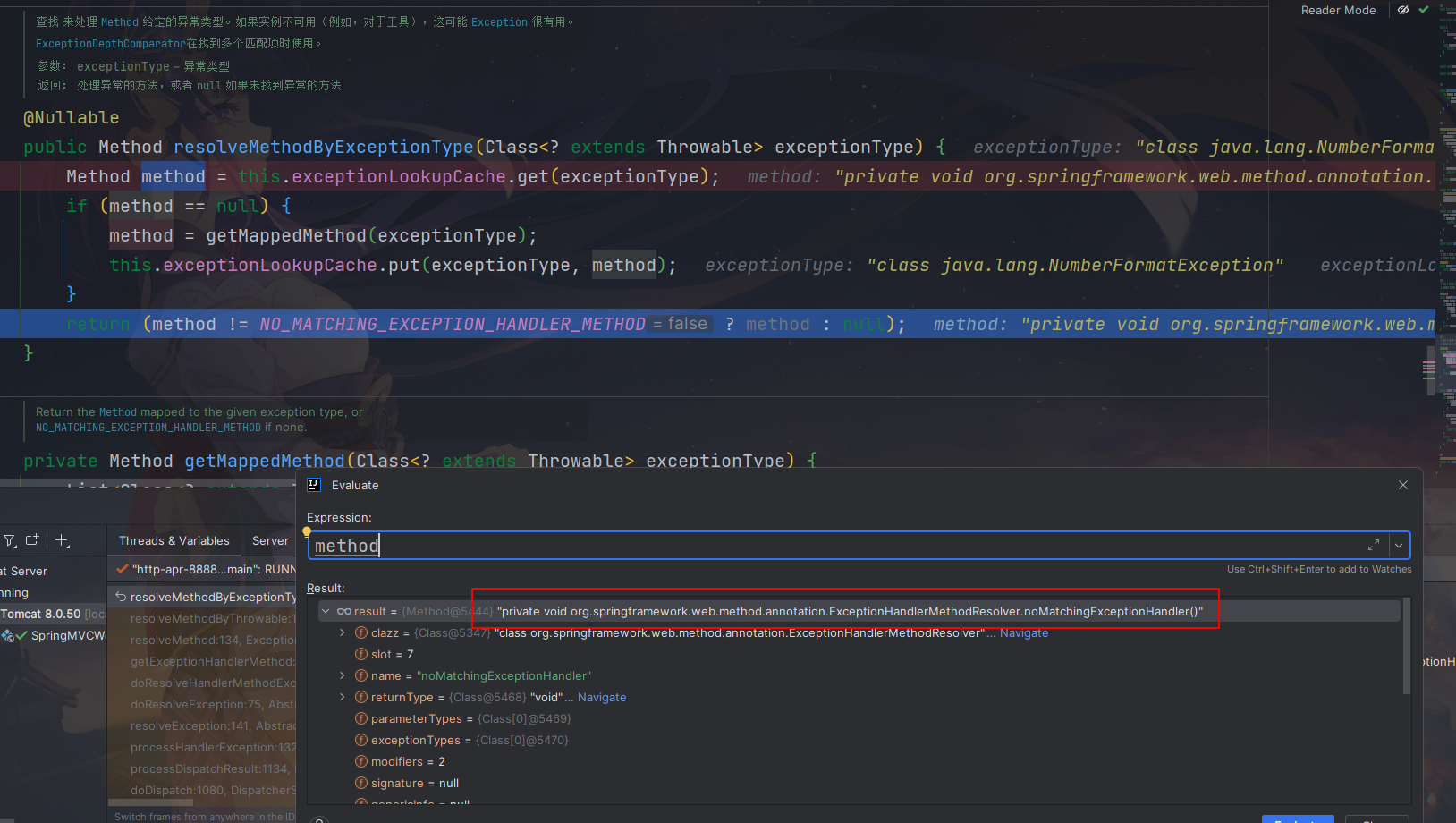
Task: Click the artifact deployment icon beside SpringMVCWeb
Action: pyautogui.click(x=7, y=635)
